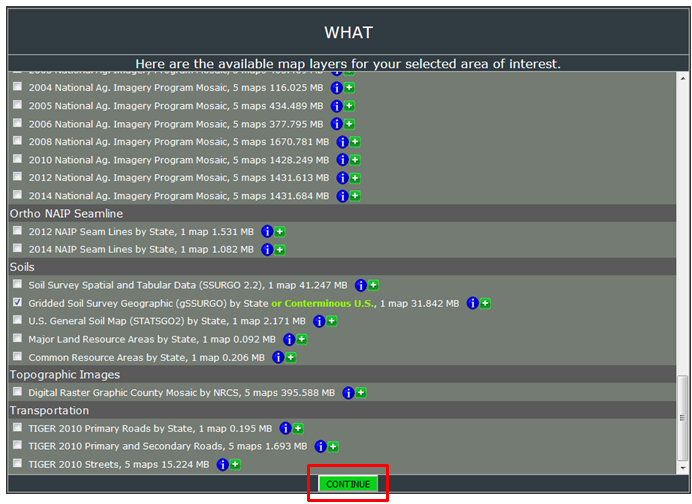Open info for TIGER Primary and Secondary Roads
The width and height of the screenshot is (692, 504).
pyautogui.click(x=320, y=447)
